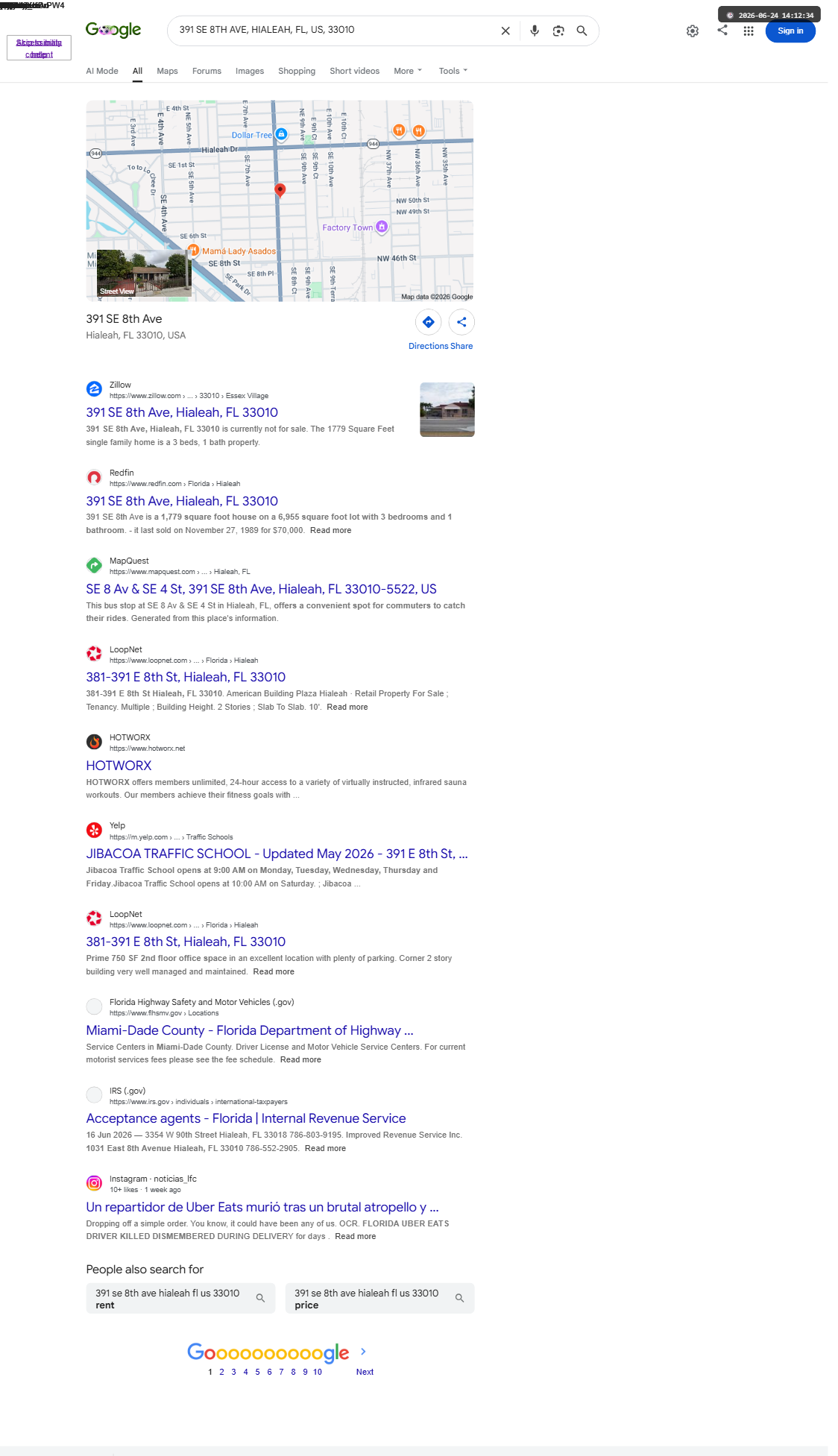Click the Directions icon under the map

(x=429, y=322)
